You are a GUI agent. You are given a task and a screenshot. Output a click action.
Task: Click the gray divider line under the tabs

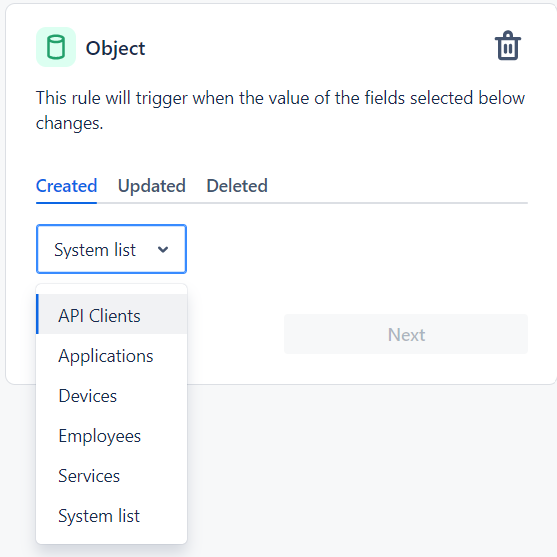pos(313,203)
